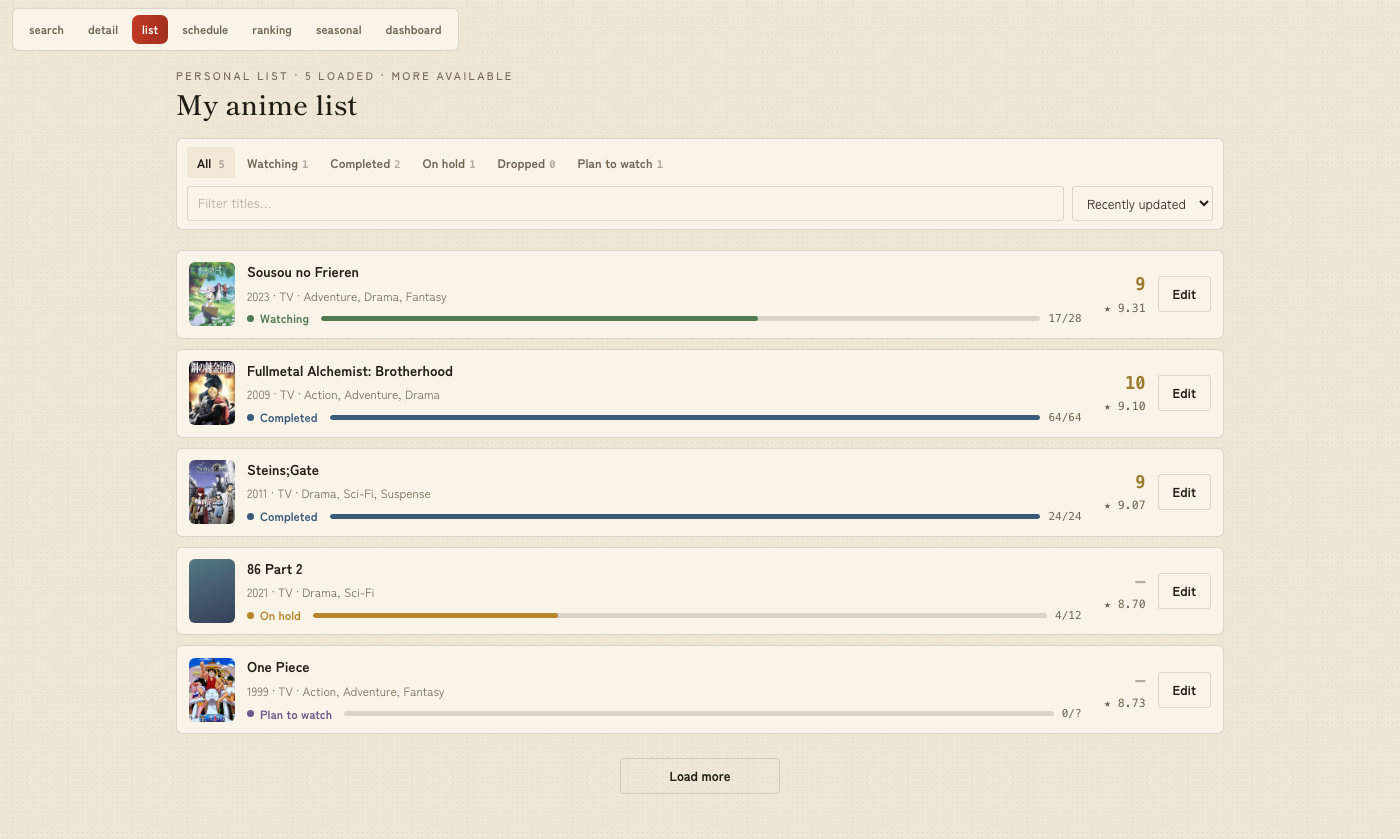Click the One Piece progress bar

(699, 714)
